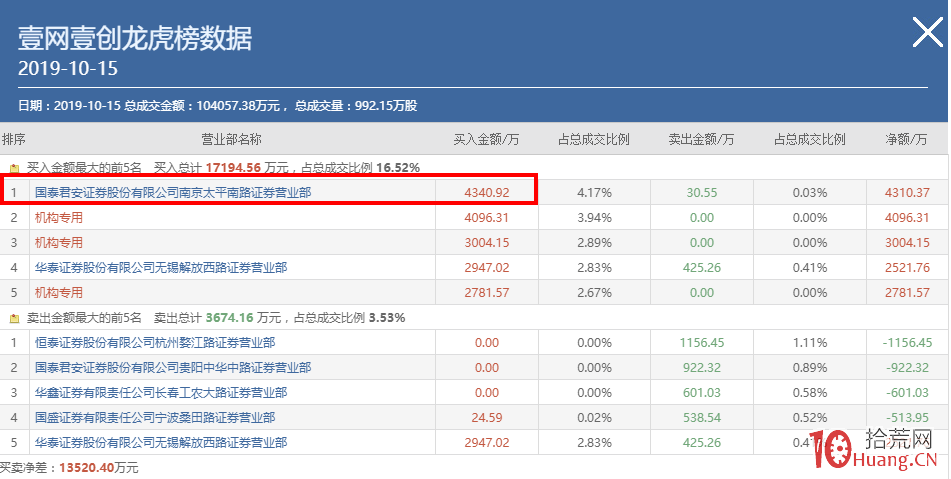Click 总成交量 value 992.15万股
The width and height of the screenshot is (951, 479).
(x=386, y=106)
